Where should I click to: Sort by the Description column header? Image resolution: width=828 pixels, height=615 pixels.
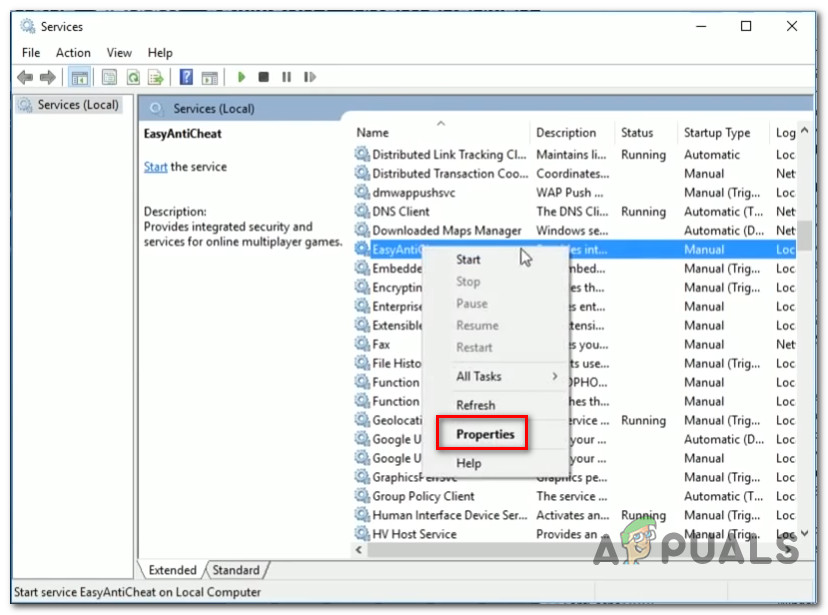pos(572,133)
